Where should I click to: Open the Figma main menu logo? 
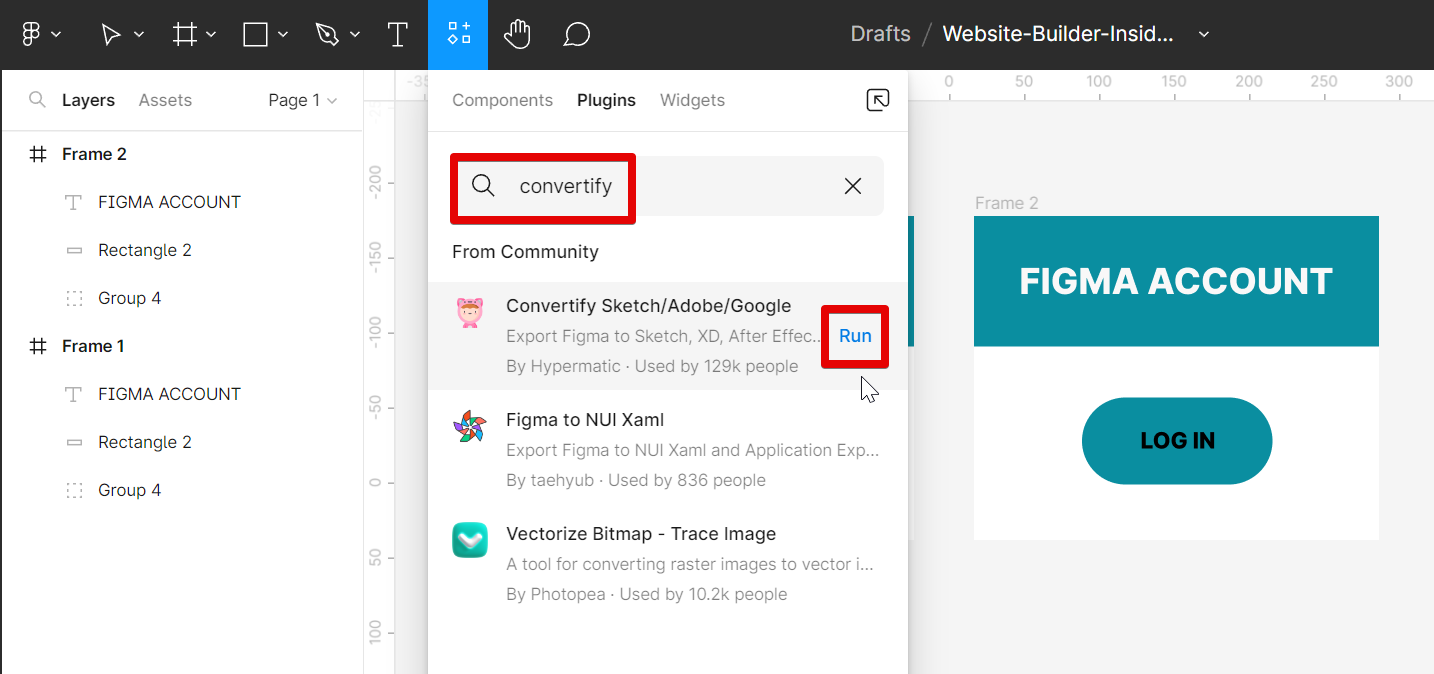pyautogui.click(x=31, y=34)
